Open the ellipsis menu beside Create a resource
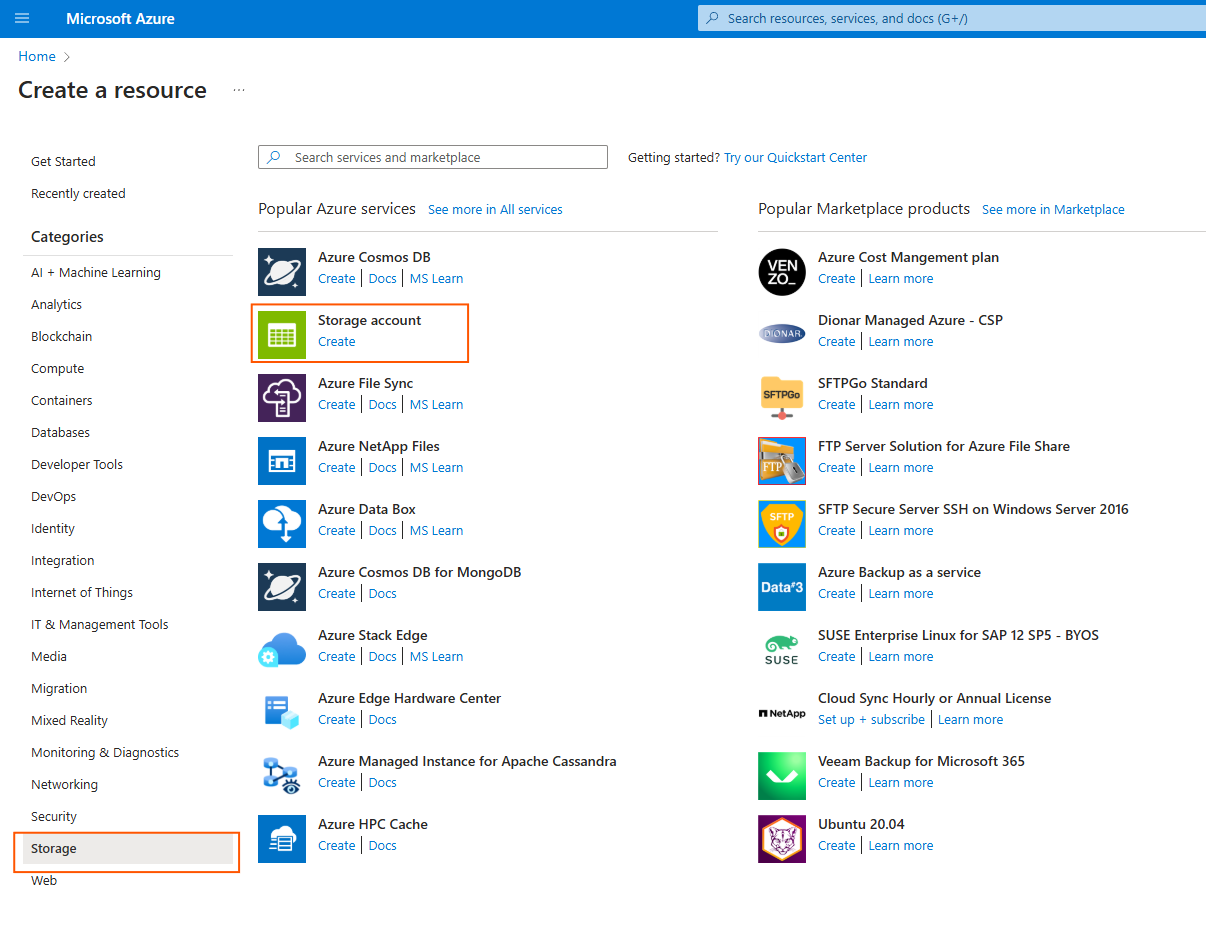The height and width of the screenshot is (933, 1206). [x=238, y=90]
